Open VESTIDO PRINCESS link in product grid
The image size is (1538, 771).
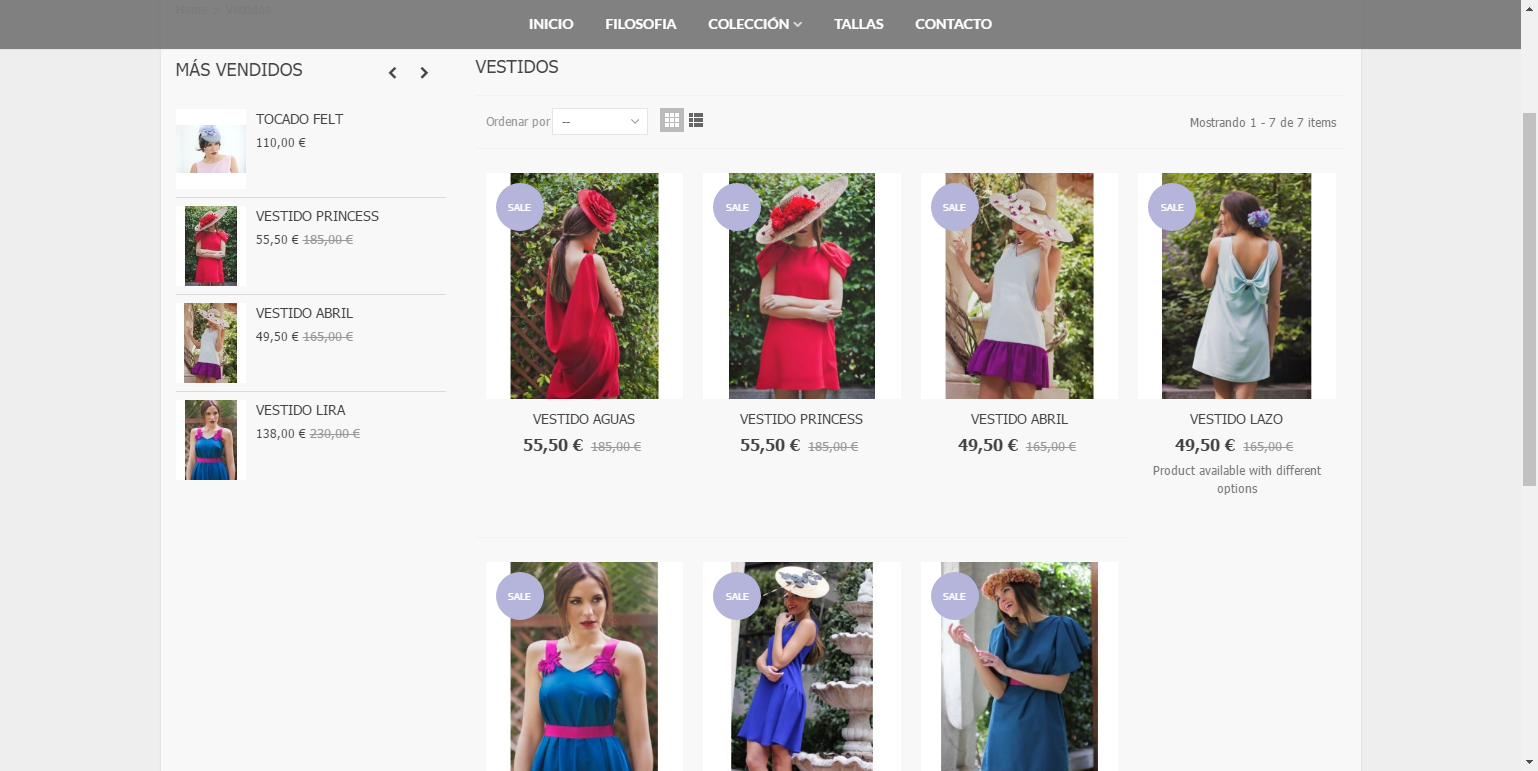pyautogui.click(x=801, y=419)
